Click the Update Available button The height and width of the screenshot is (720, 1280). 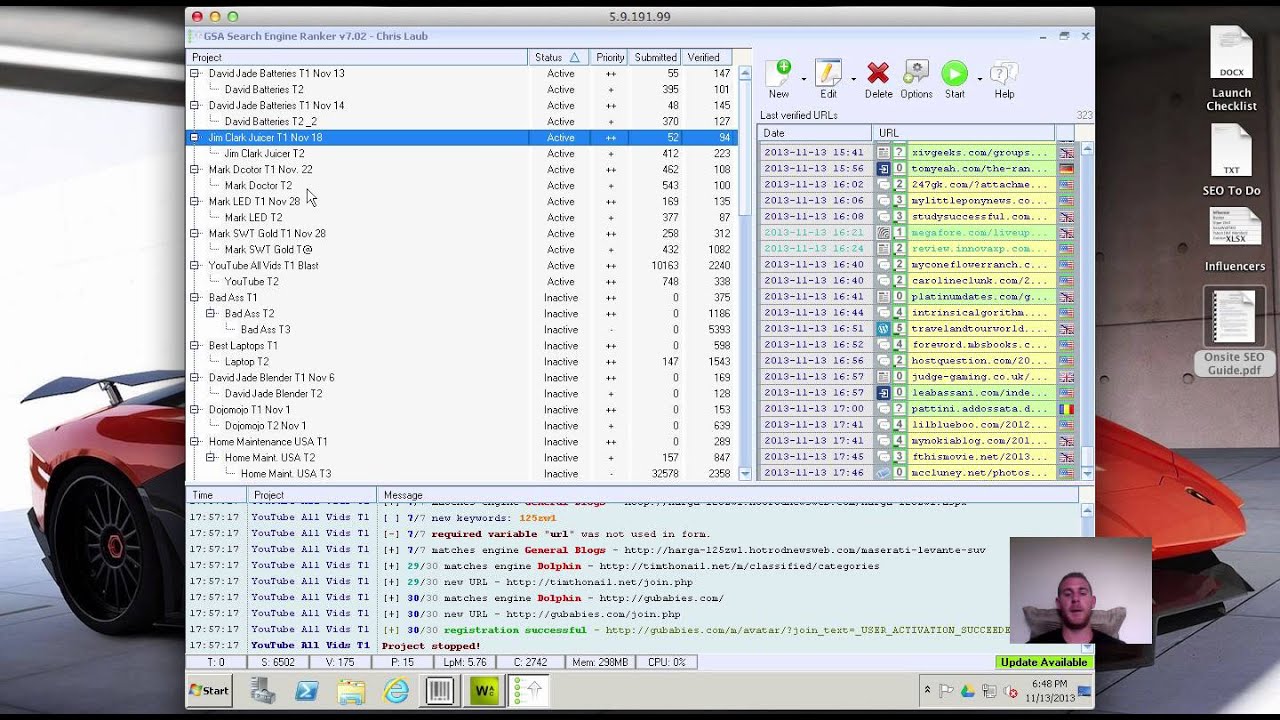coord(1044,662)
